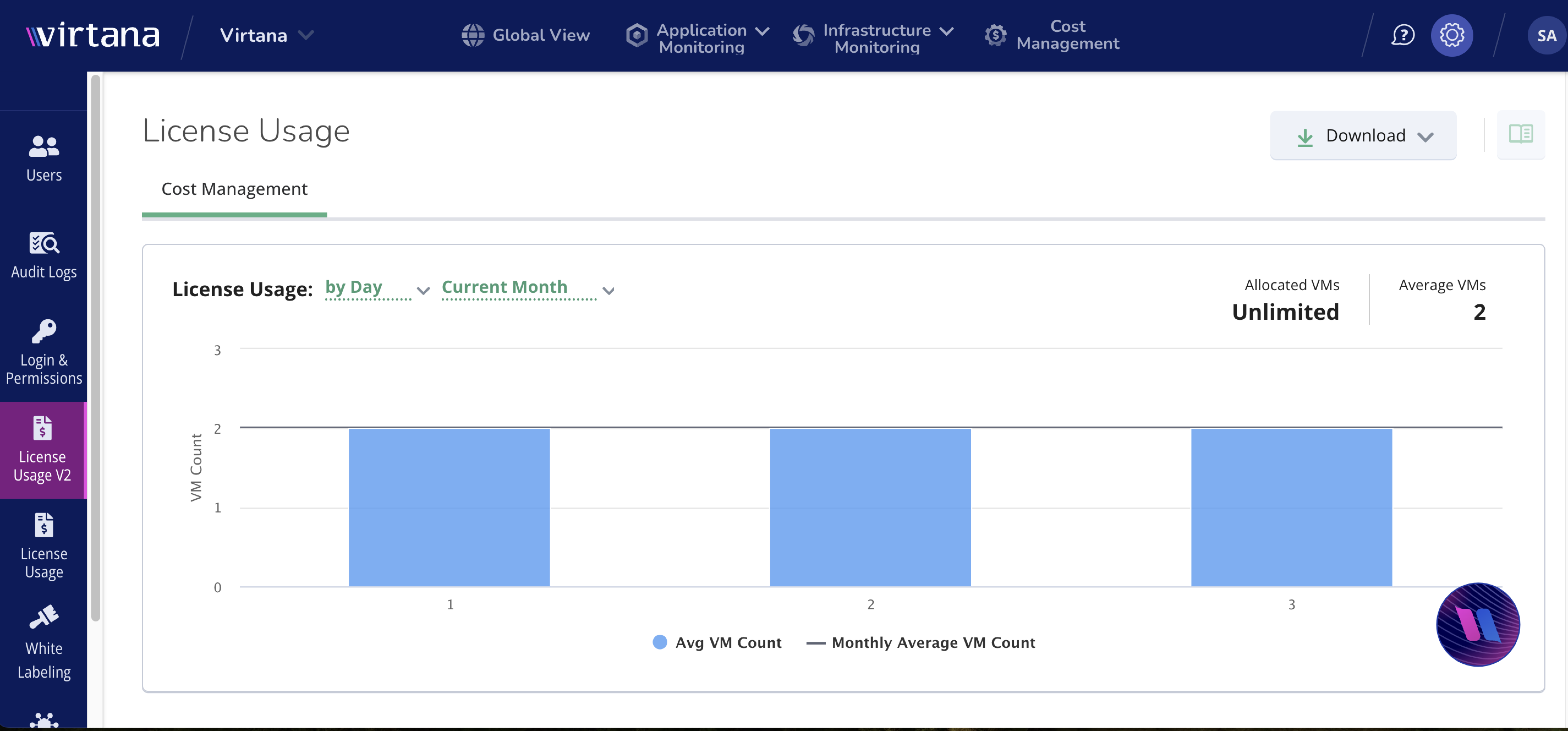Screen dimensions: 1568x731
Task: Click the Cost Management gear-dollar icon
Action: (x=995, y=35)
